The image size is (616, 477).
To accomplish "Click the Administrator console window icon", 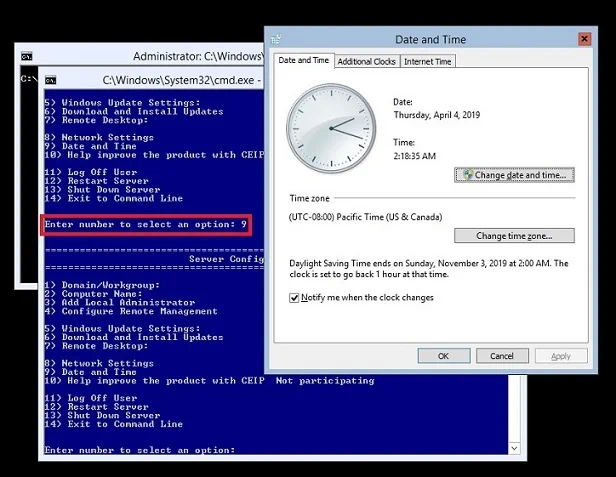I will pyautogui.click(x=28, y=57).
